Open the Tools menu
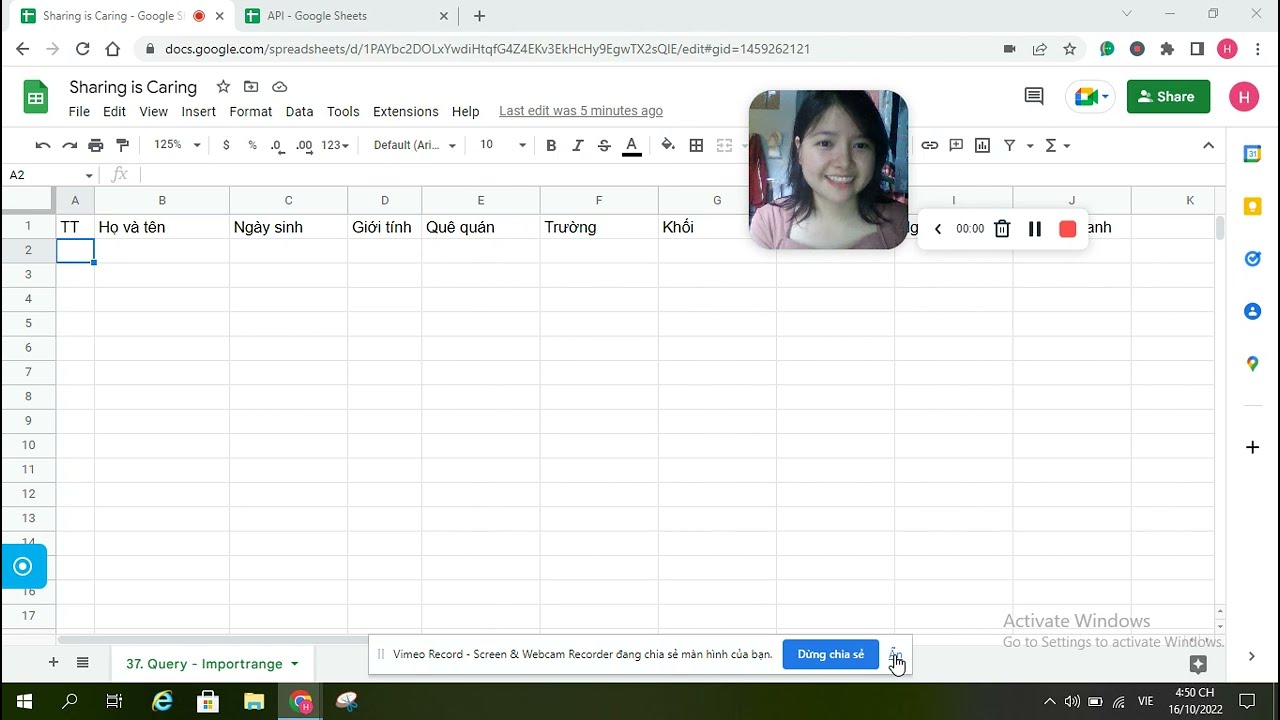 (x=343, y=111)
